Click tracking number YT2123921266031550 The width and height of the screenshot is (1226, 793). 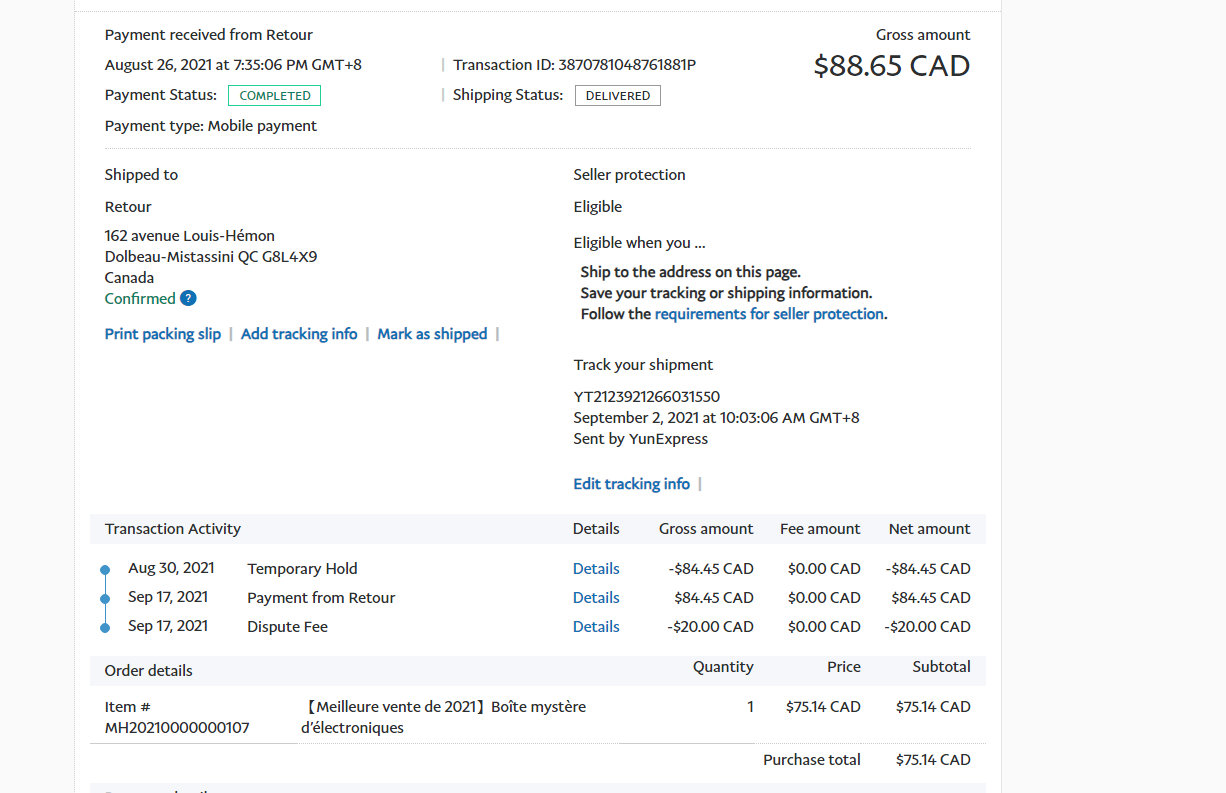pos(646,397)
